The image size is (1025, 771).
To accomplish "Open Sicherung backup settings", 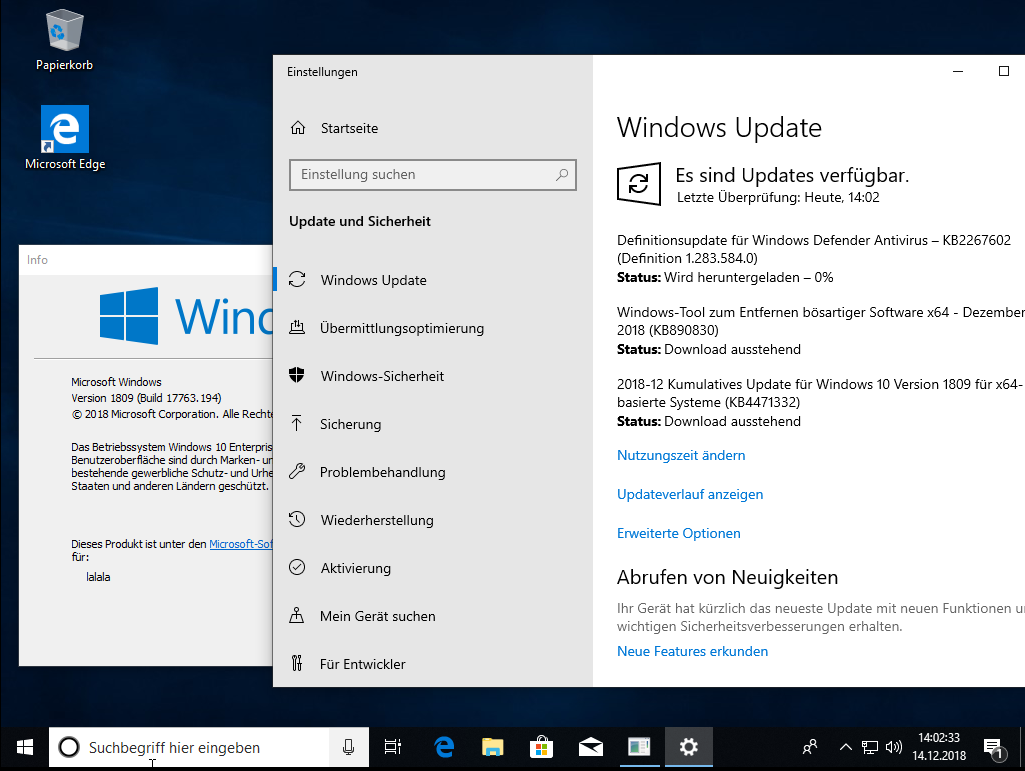I will point(350,424).
